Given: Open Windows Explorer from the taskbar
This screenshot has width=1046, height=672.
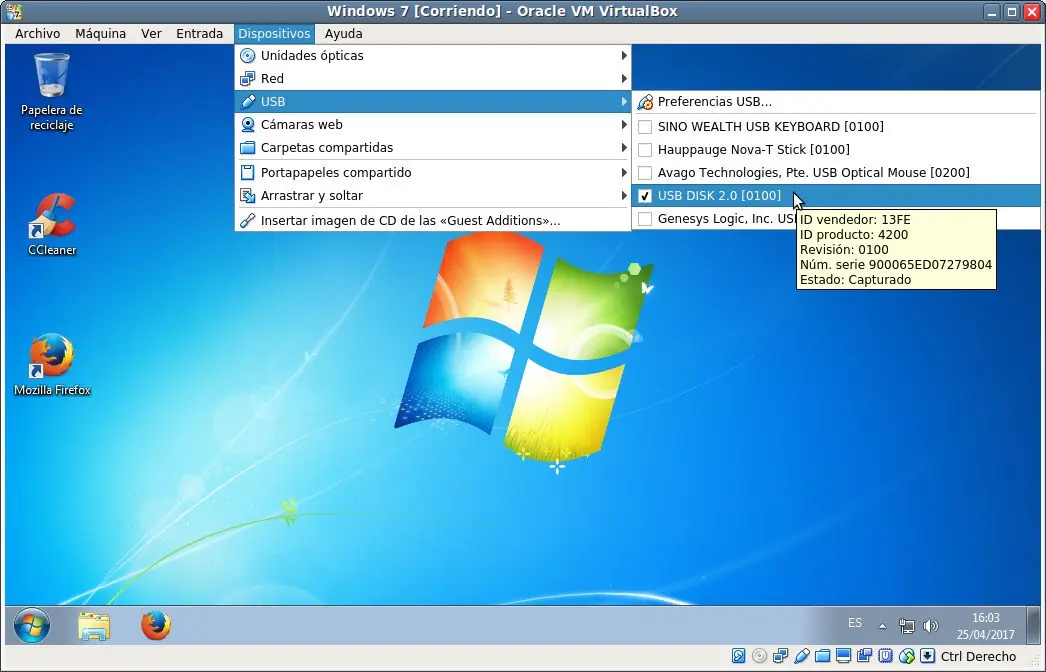Looking at the screenshot, I should click(94, 626).
